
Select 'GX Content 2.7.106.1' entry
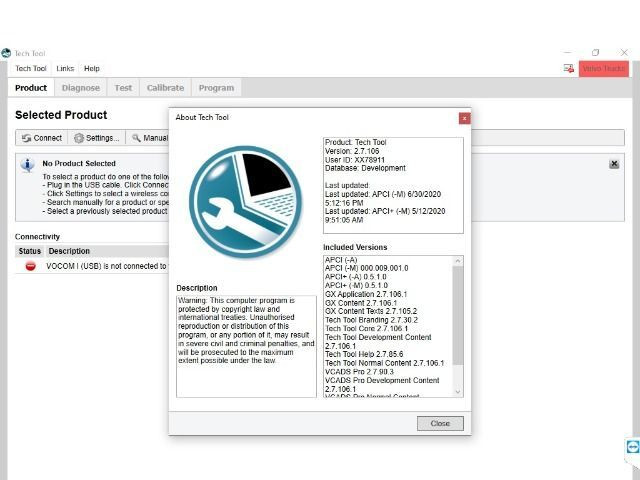[x=361, y=303]
